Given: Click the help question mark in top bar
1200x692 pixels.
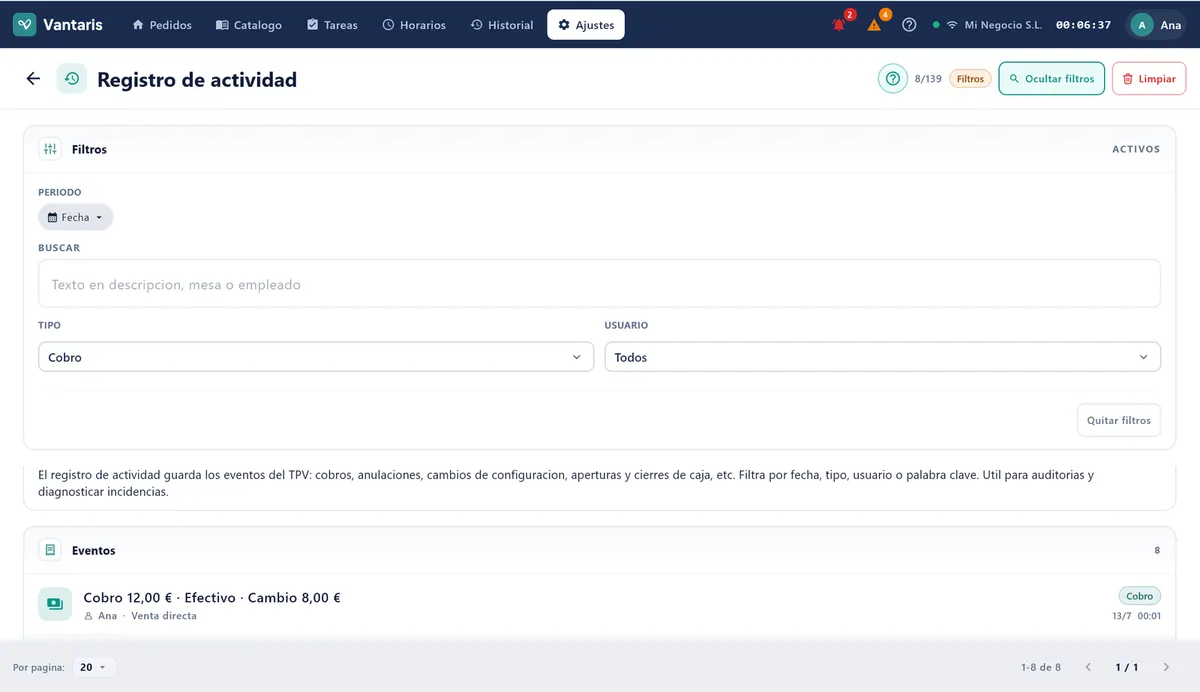Looking at the screenshot, I should [909, 25].
